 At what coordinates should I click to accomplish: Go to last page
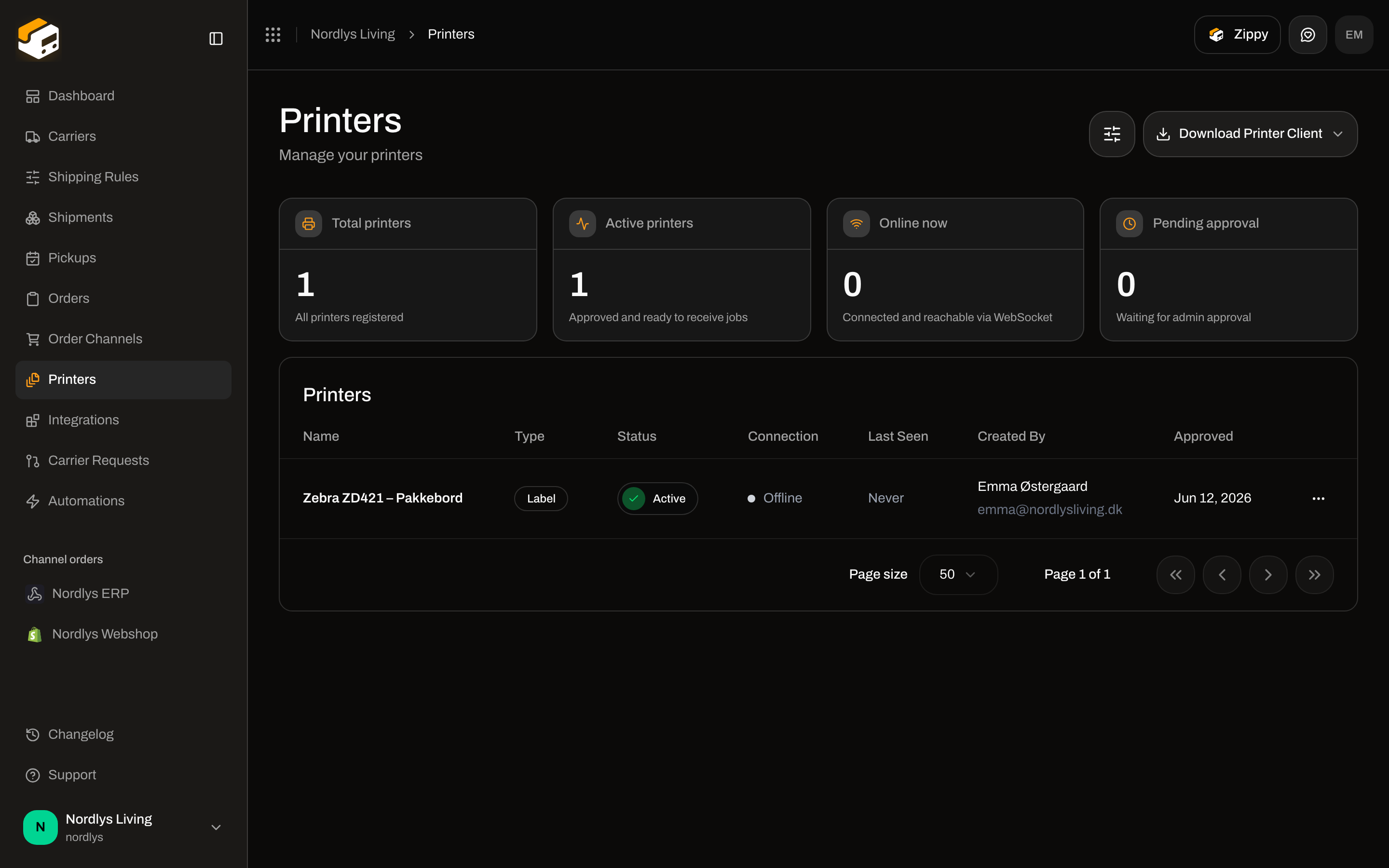(1314, 575)
